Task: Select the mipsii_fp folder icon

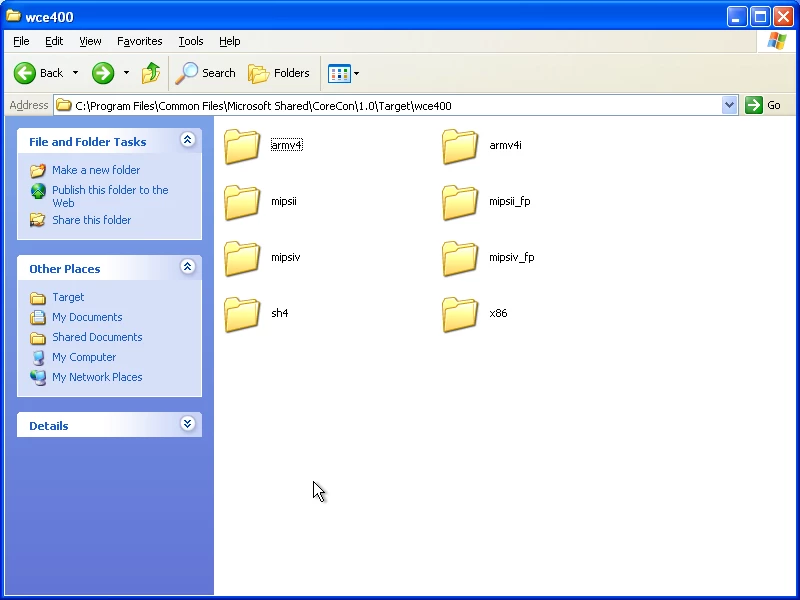Action: [460, 202]
